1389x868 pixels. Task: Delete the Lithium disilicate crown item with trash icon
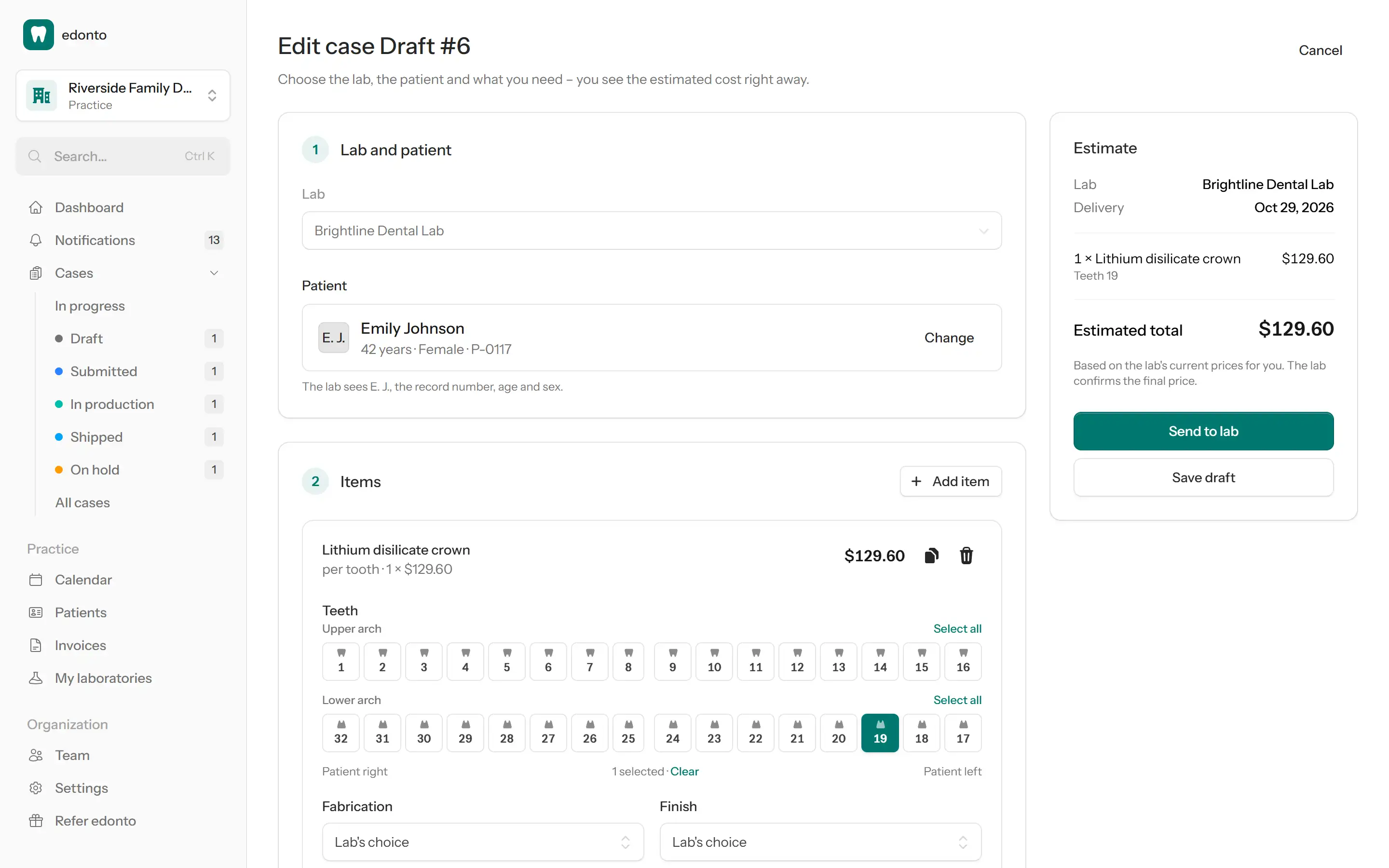pos(967,556)
